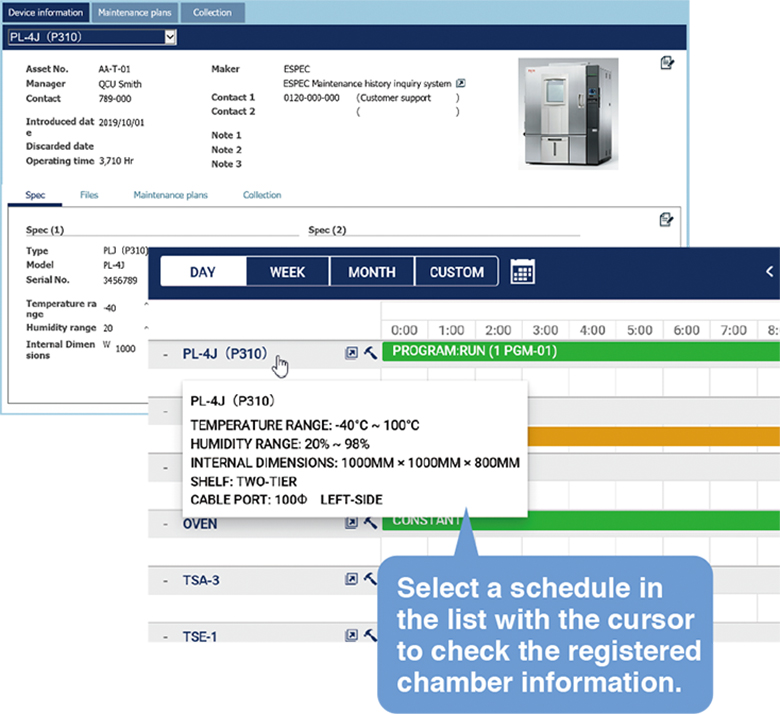
Task: Click the Manager name QCU Smith
Action: (x=120, y=84)
